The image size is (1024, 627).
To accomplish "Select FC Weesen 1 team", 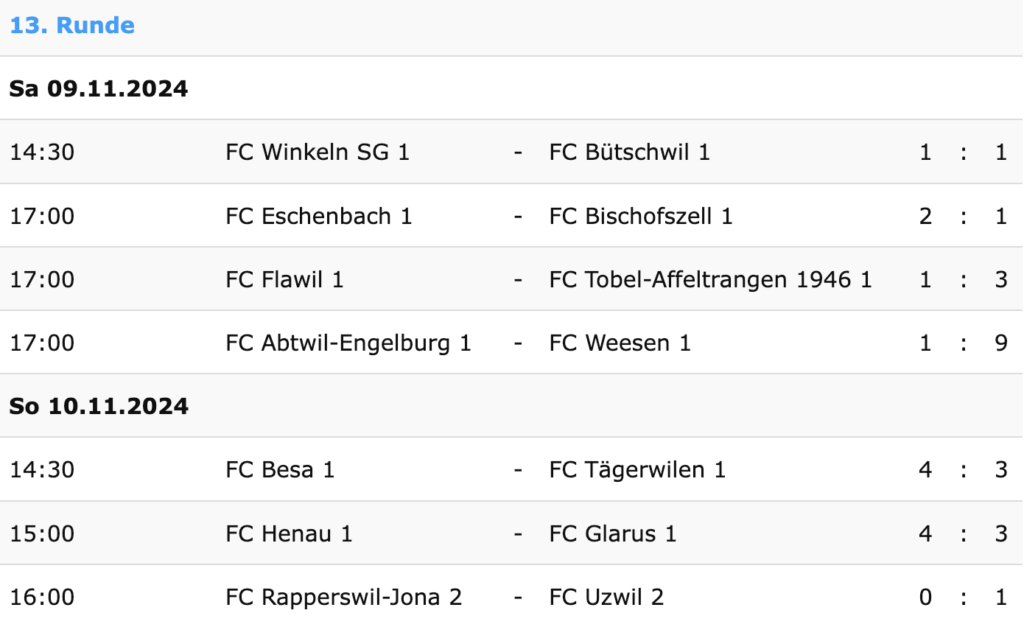I will (620, 343).
